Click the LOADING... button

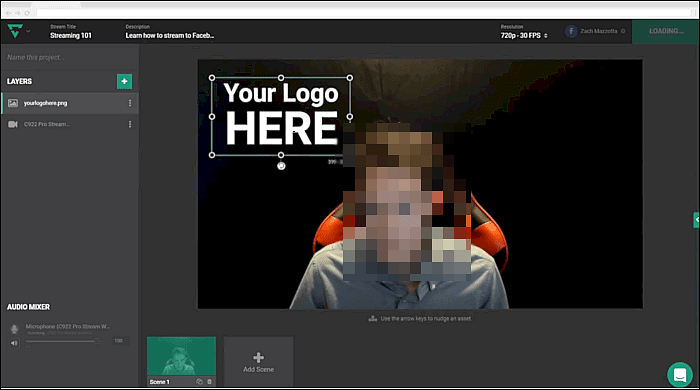pyautogui.click(x=666, y=31)
